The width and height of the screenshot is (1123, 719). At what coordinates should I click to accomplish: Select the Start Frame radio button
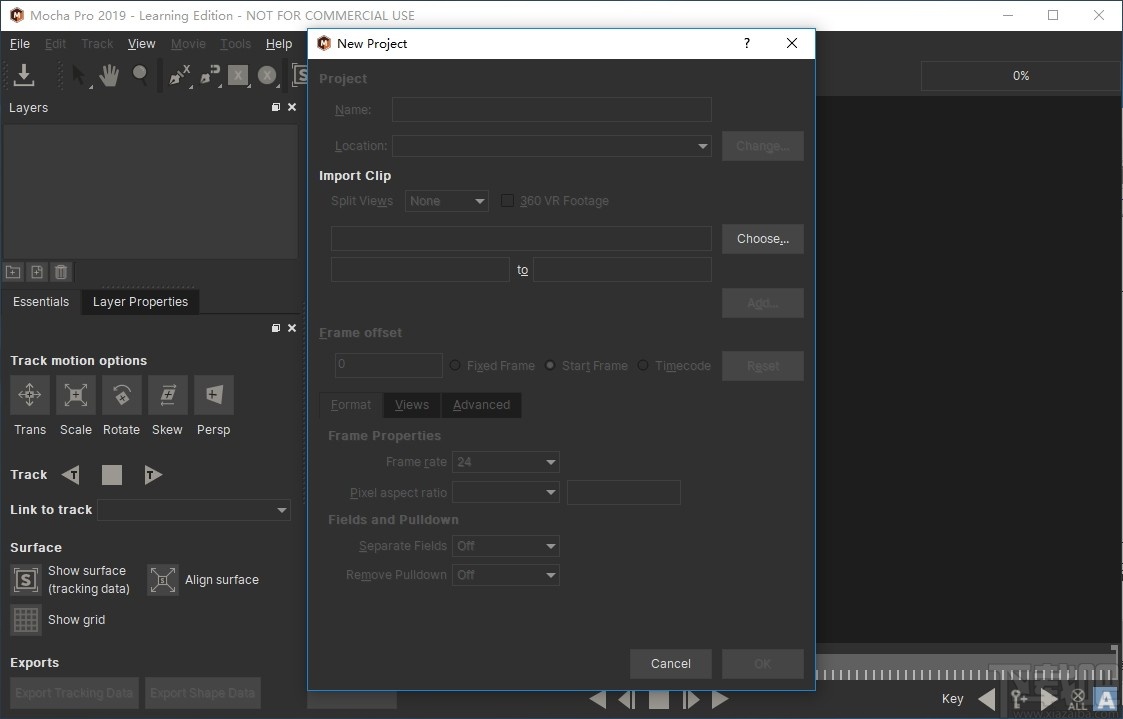550,365
